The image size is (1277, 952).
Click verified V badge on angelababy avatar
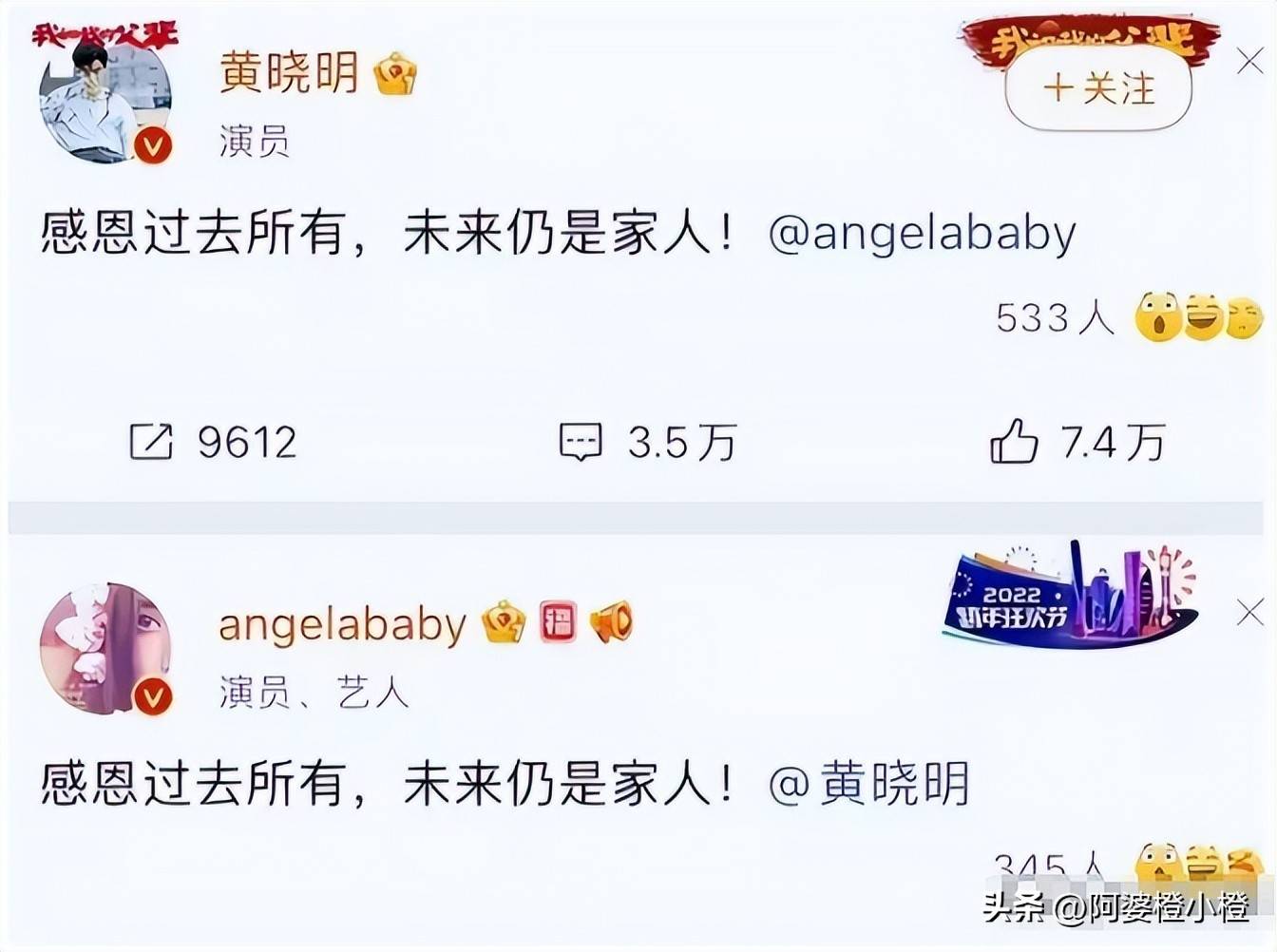[x=153, y=697]
